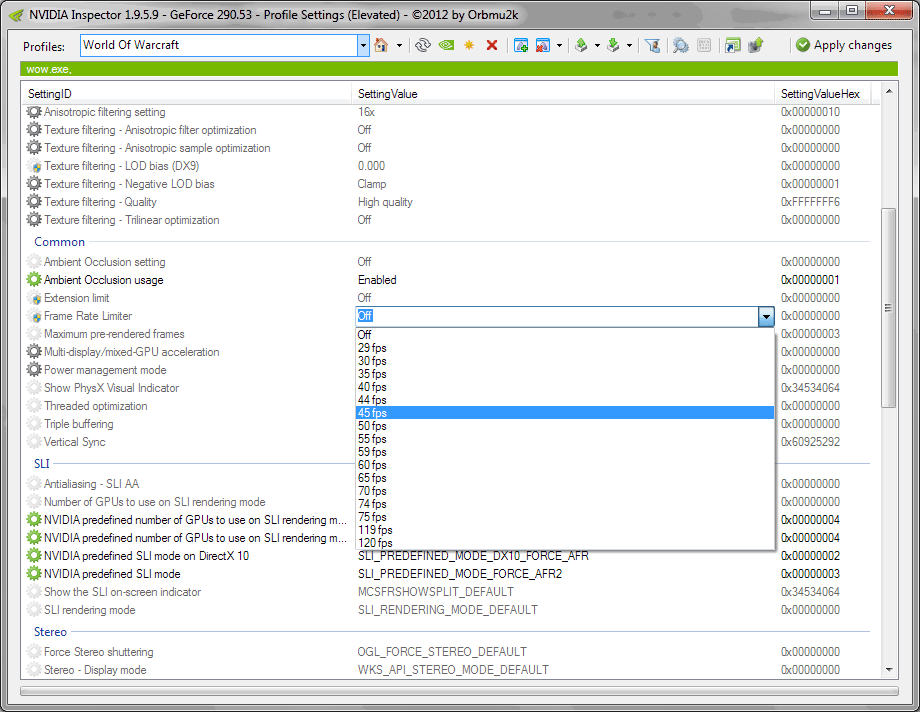This screenshot has width=920, height=712.
Task: Pick the highlighted 45 fps option
Action: tap(372, 413)
